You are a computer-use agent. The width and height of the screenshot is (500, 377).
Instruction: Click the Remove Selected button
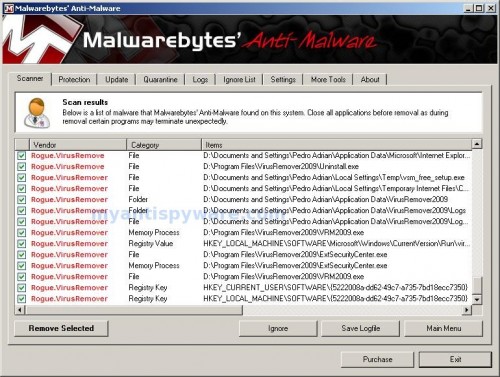(x=61, y=328)
